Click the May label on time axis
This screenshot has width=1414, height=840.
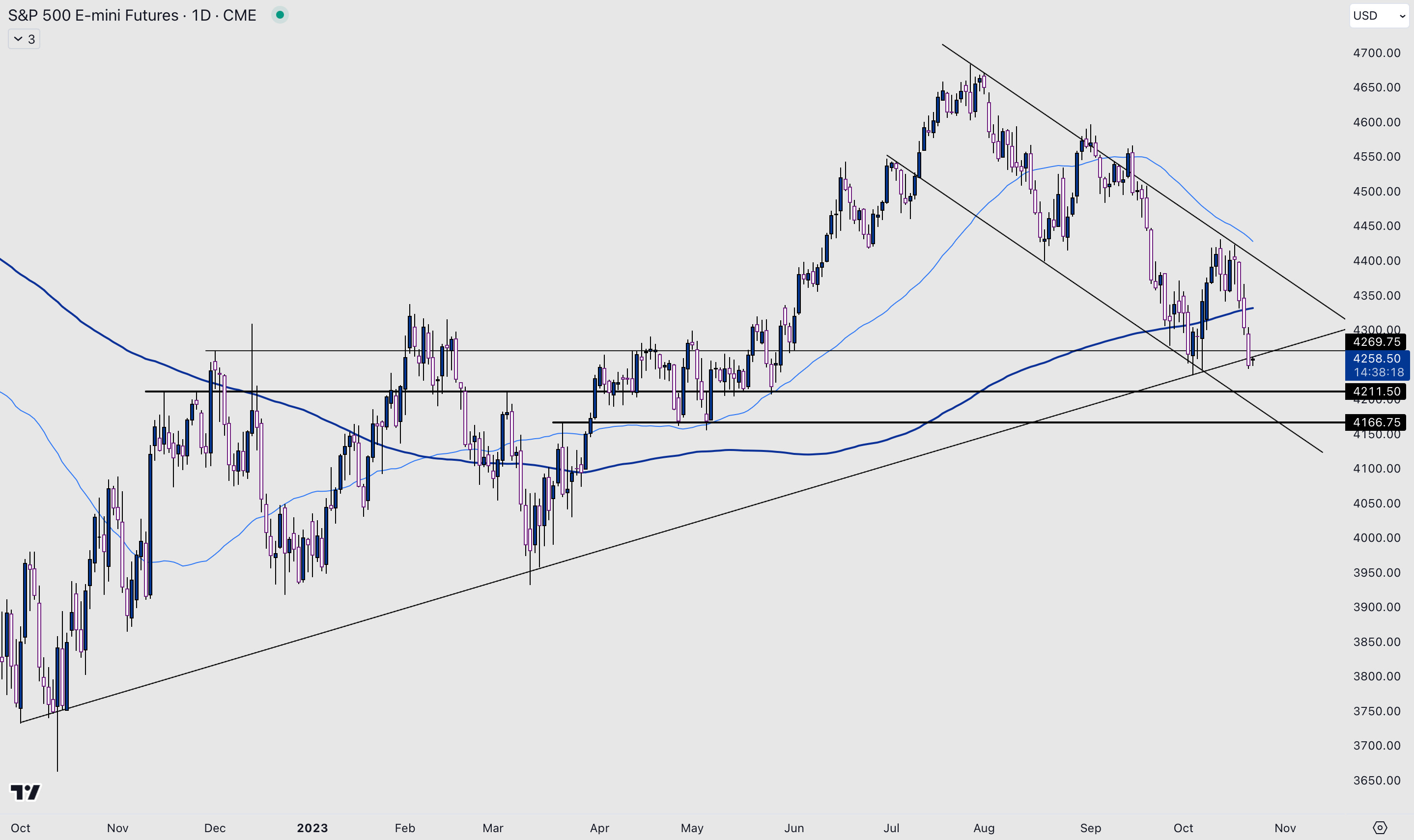point(692,828)
